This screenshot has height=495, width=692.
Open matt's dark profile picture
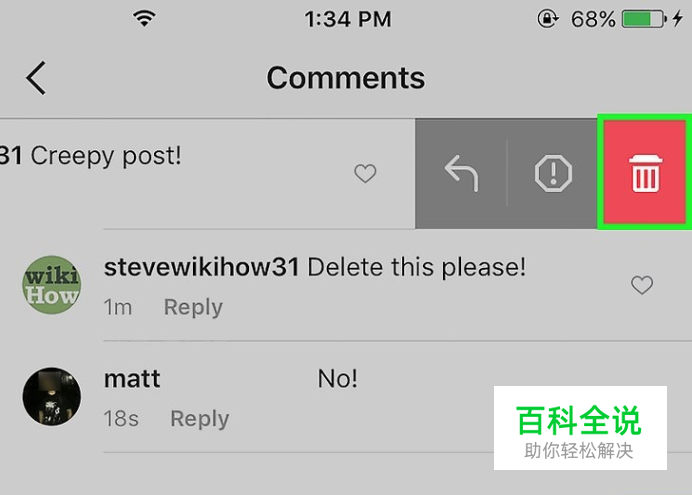[52, 397]
